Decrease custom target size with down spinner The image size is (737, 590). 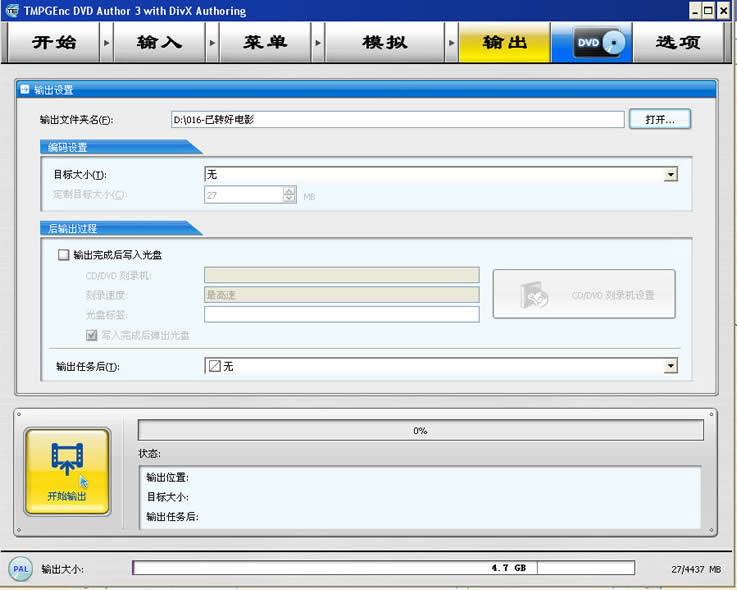tap(289, 199)
